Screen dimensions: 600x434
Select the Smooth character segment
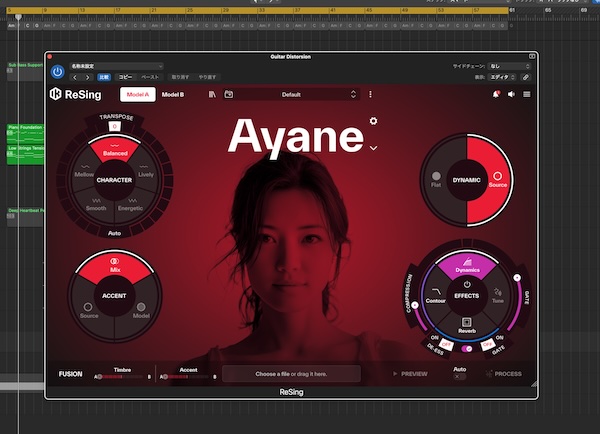[x=96, y=205]
